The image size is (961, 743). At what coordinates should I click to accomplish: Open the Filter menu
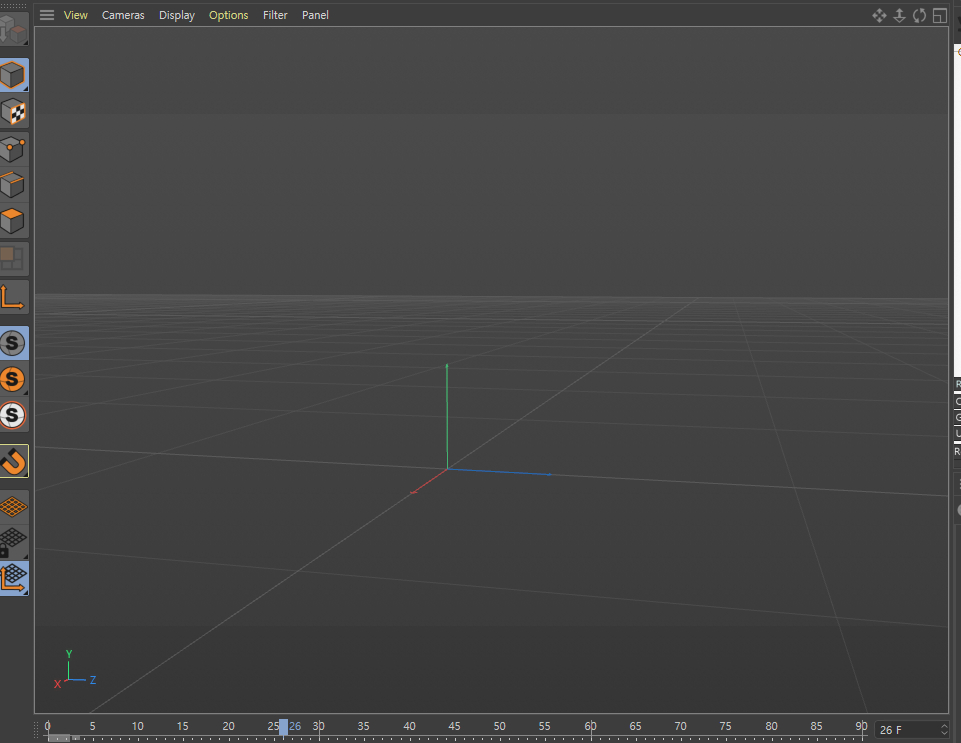275,15
